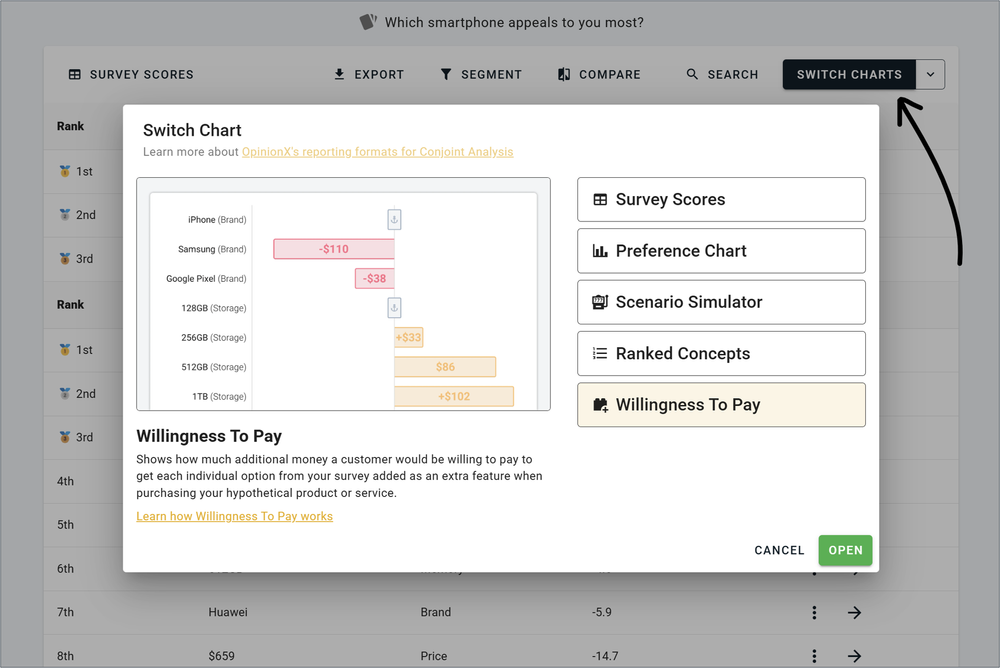Viewport: 1000px width, 668px height.
Task: Click the Survey Scores grid icon in dialog
Action: point(600,200)
